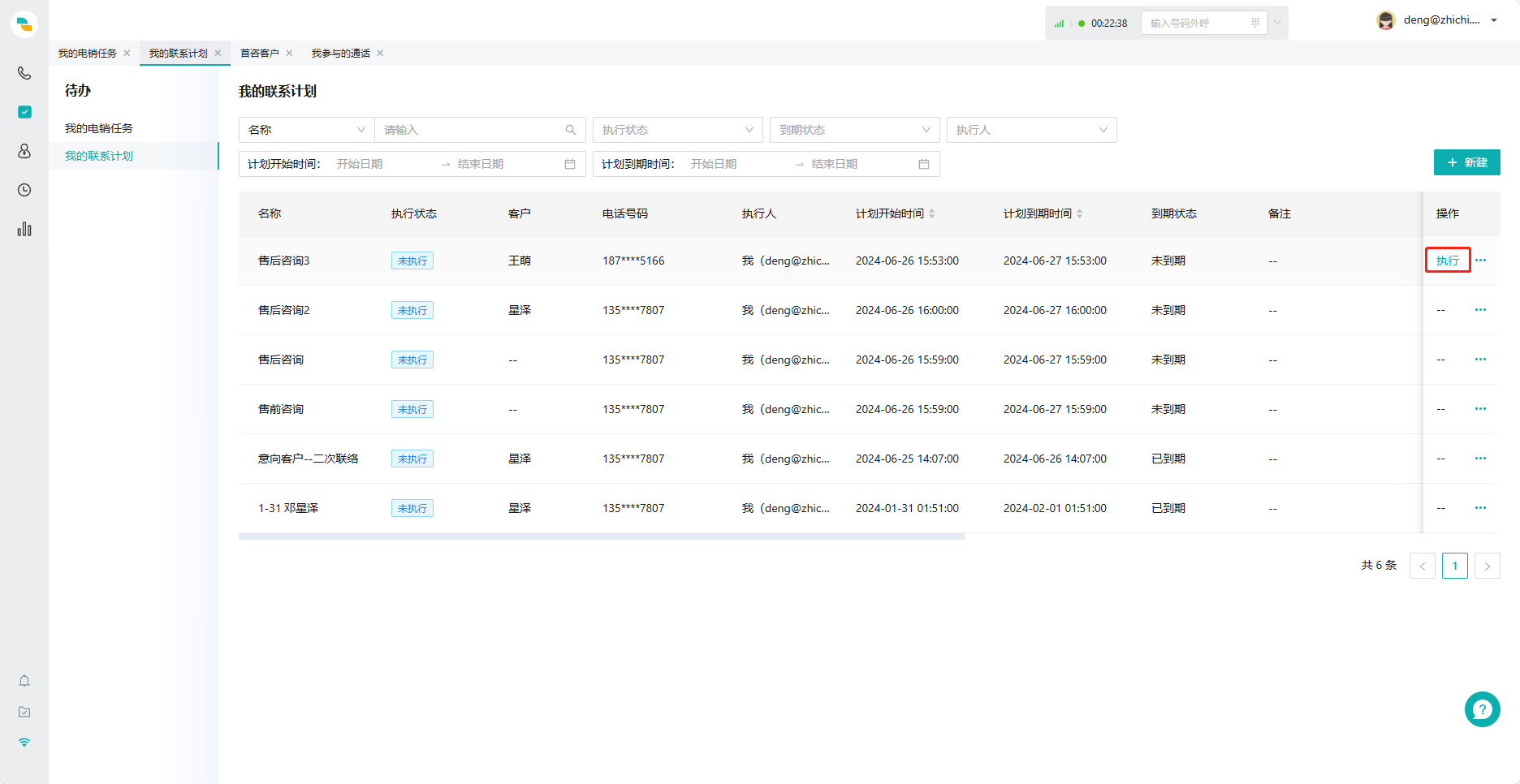
Task: Open calendar icon for 计划开始时间
Action: click(570, 164)
